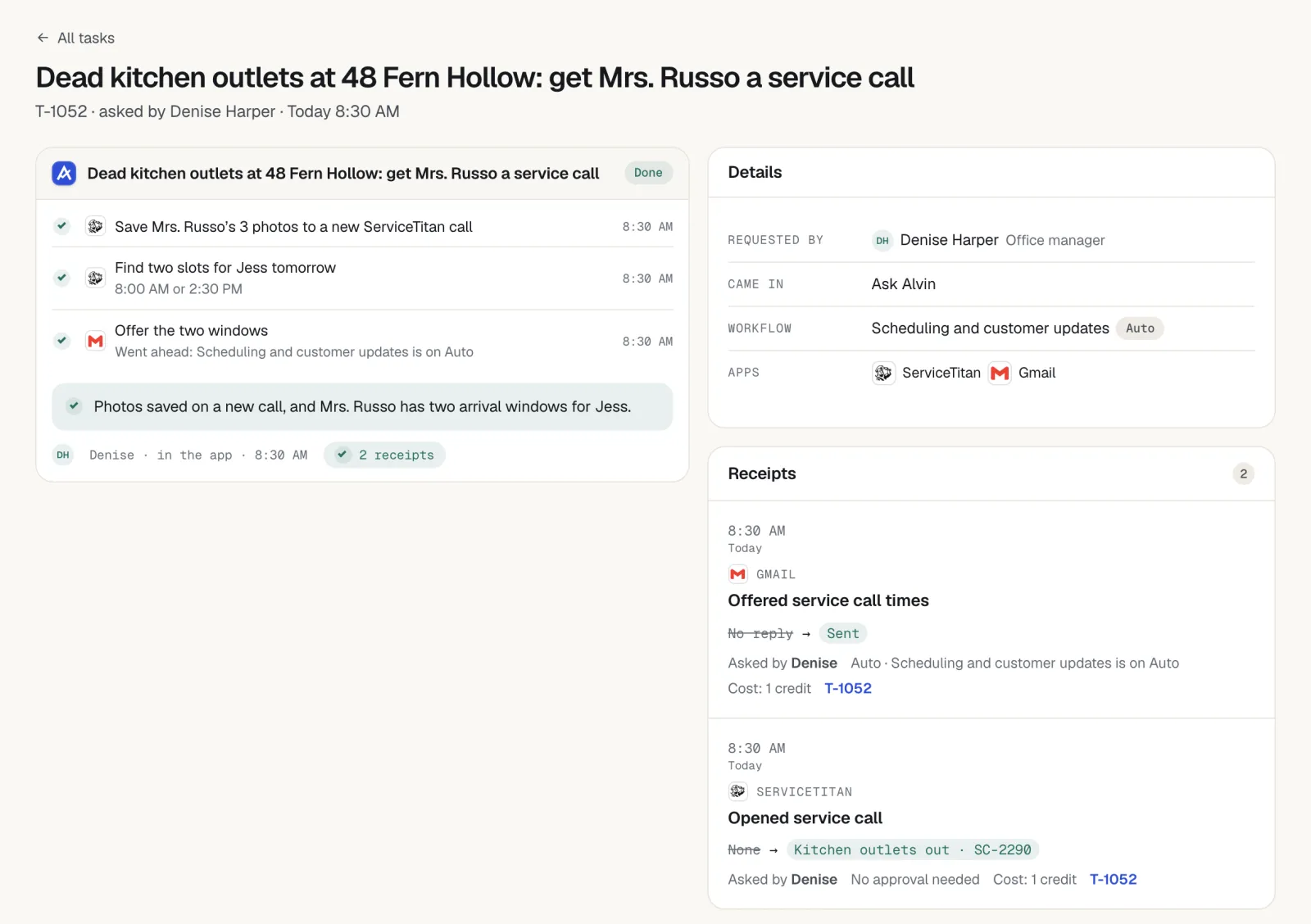Image resolution: width=1311 pixels, height=924 pixels.
Task: Click check mark on Offer the two windows step
Action: point(61,341)
